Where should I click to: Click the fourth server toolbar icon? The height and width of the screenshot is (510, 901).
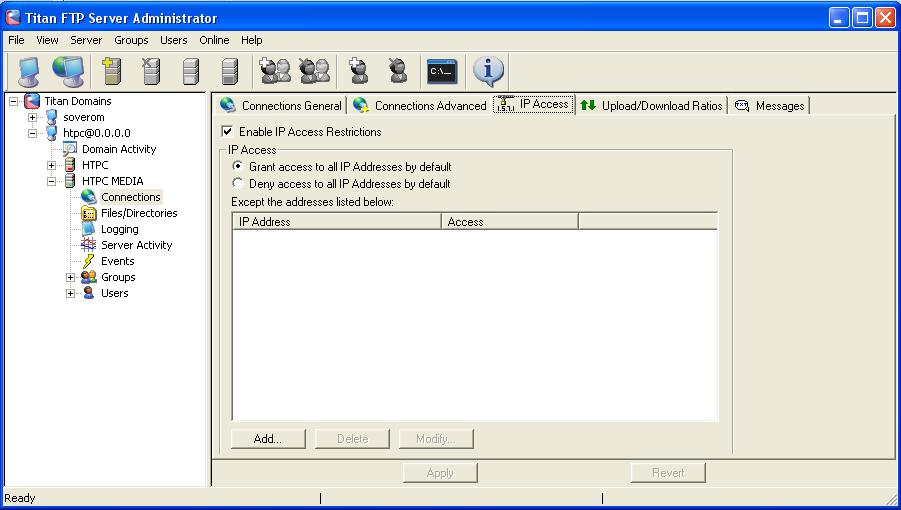pyautogui.click(x=230, y=71)
